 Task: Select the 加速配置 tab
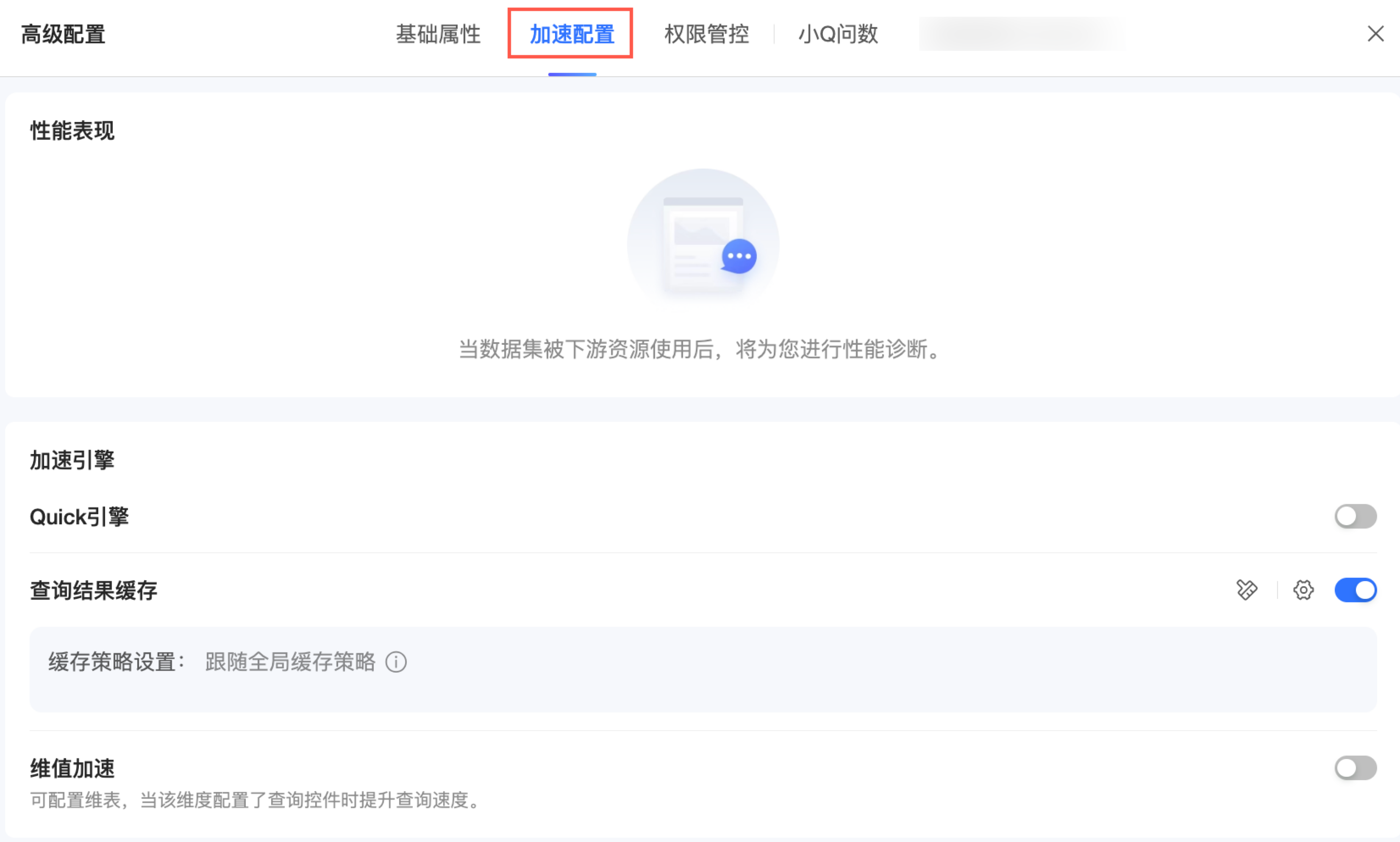tap(572, 34)
